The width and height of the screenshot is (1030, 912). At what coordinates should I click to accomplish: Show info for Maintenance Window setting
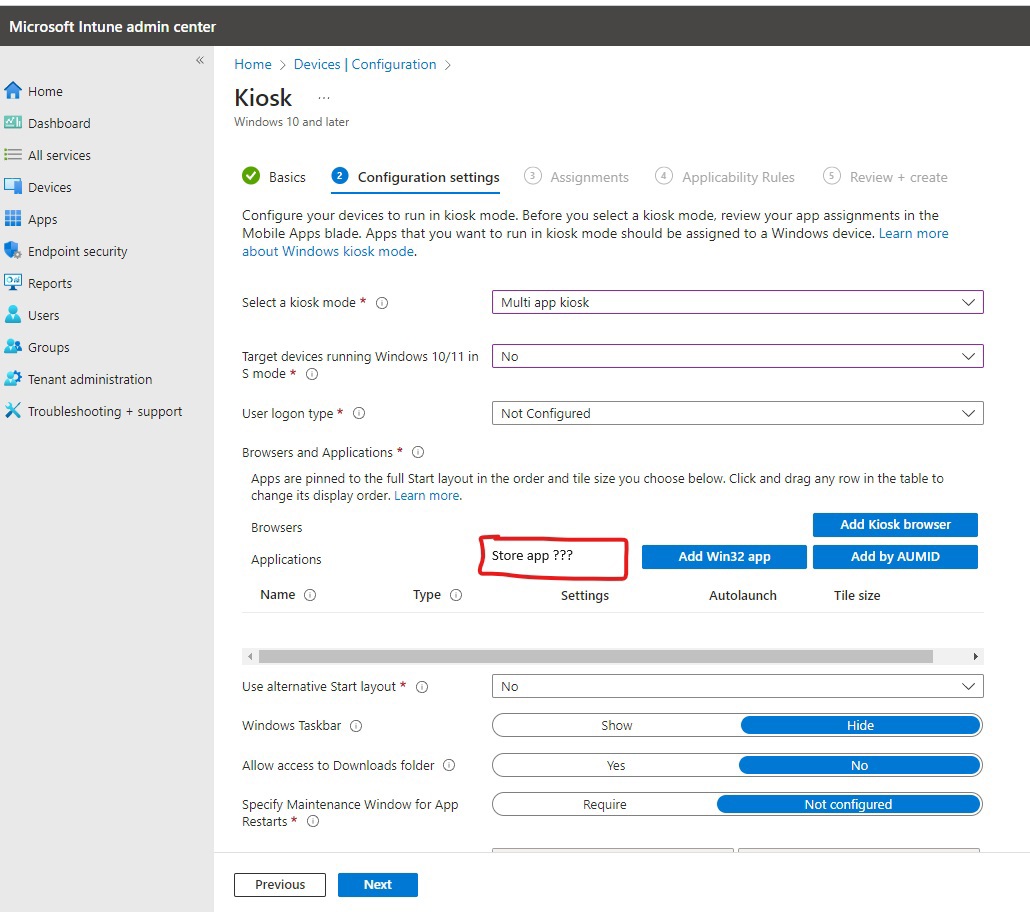click(313, 821)
